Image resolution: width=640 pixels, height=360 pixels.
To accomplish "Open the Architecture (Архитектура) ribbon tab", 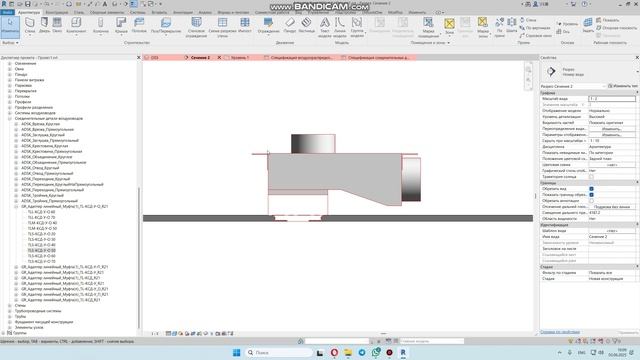I will tap(29, 12).
